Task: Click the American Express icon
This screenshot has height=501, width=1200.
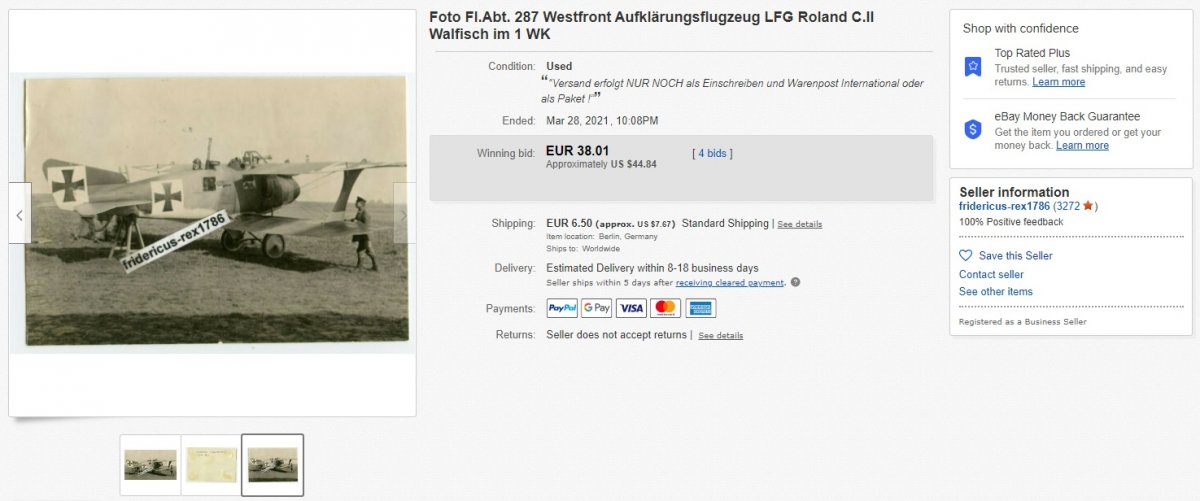Action: [699, 308]
